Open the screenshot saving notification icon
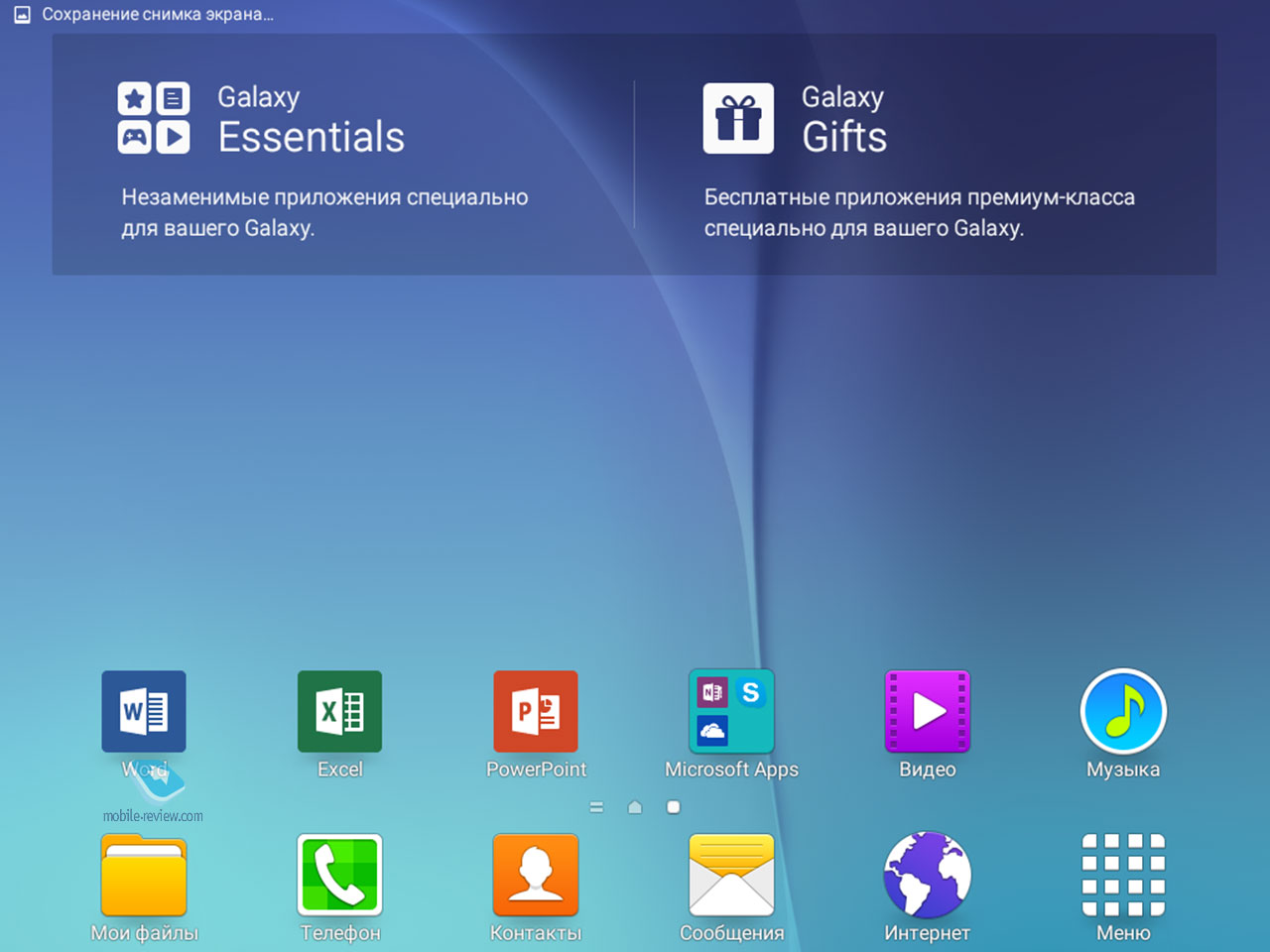The height and width of the screenshot is (952, 1270). [22, 15]
